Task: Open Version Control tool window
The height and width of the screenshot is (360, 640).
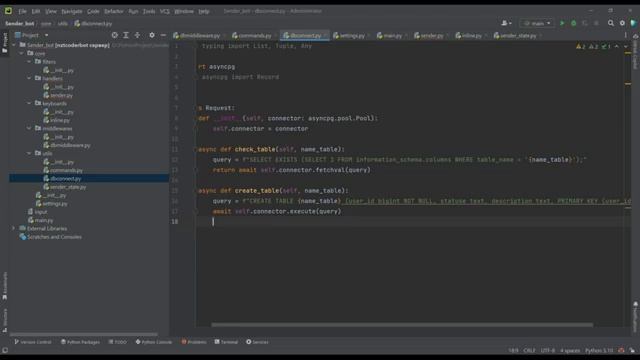Action: (33, 342)
